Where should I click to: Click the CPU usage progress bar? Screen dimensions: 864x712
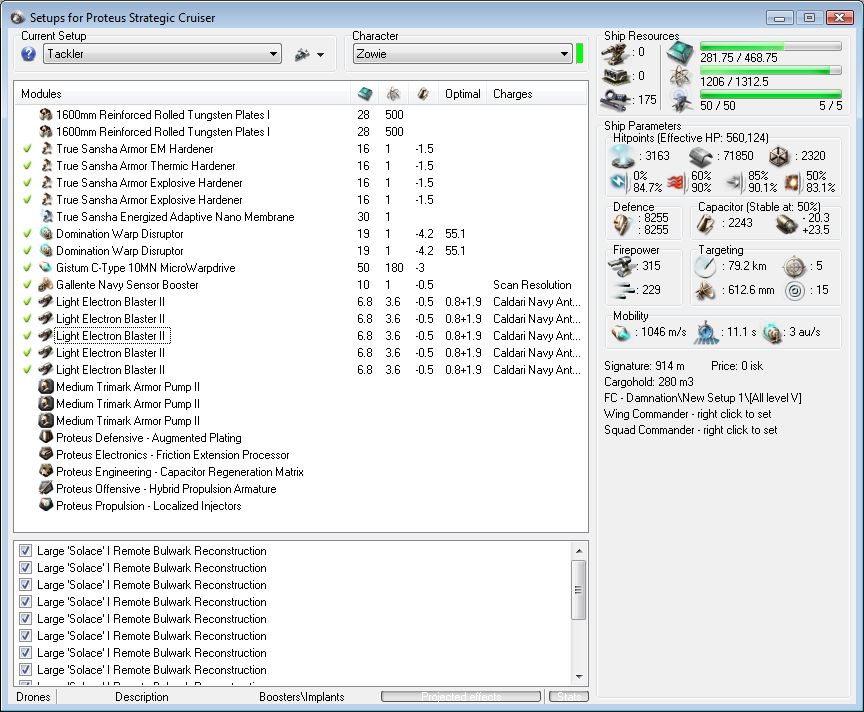[771, 46]
